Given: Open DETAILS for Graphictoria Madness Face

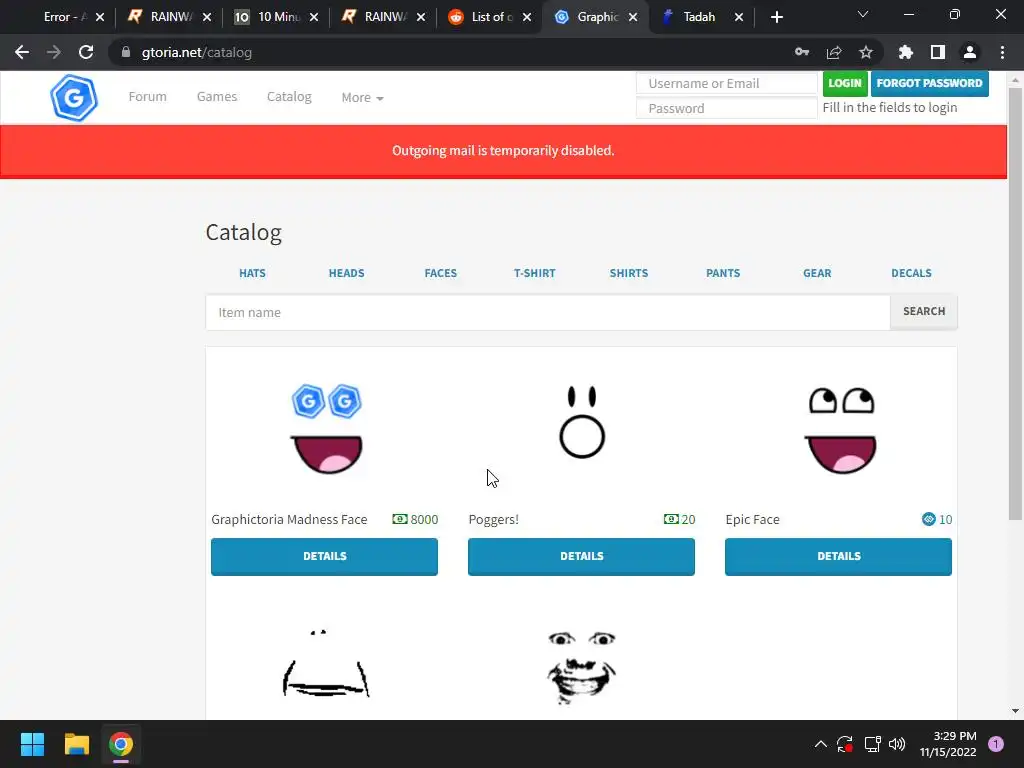Looking at the screenshot, I should click(325, 556).
